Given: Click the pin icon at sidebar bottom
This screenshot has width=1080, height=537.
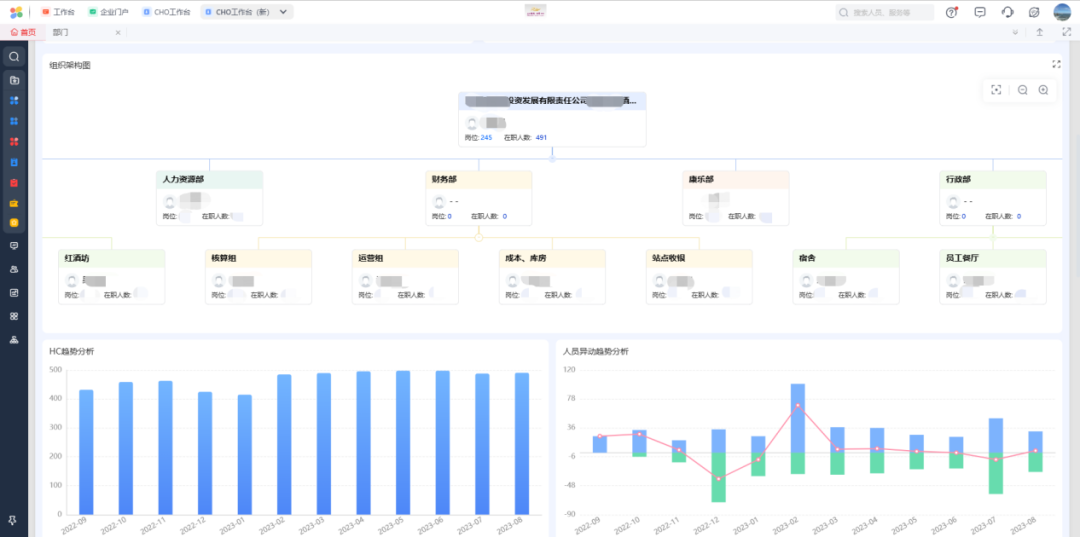Looking at the screenshot, I should pos(14,520).
